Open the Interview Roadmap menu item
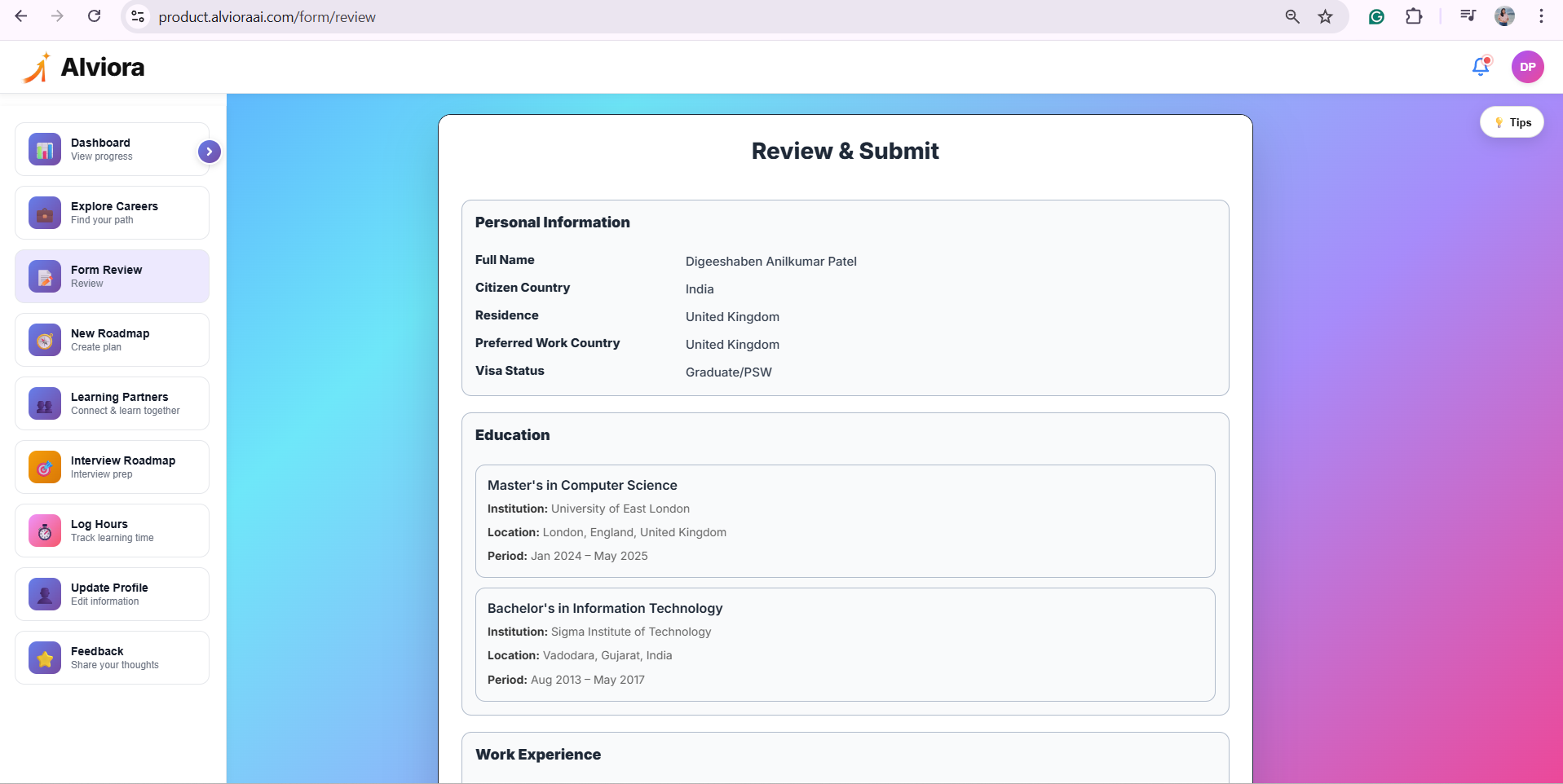This screenshot has width=1563, height=784. pos(112,467)
